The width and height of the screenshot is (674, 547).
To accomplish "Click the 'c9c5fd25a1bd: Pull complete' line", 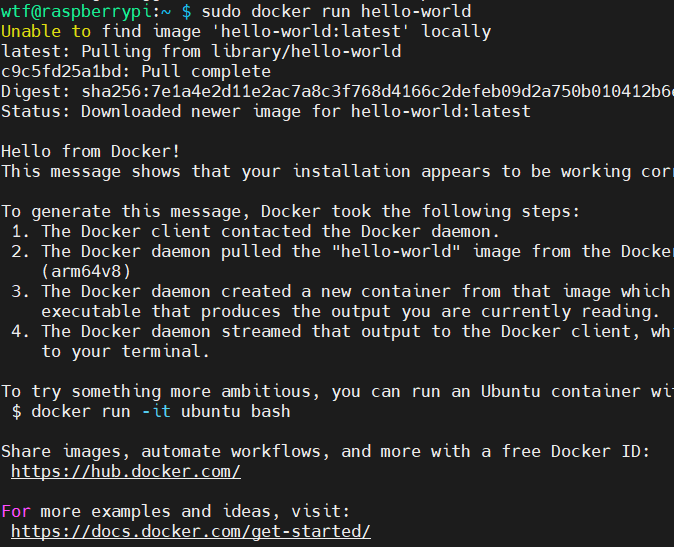I will pos(136,71).
